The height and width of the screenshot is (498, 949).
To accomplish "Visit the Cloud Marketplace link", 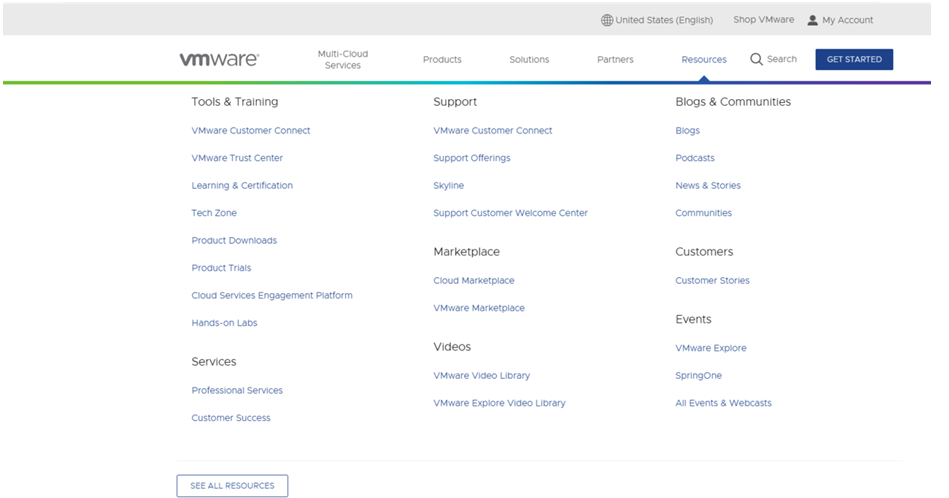I will tap(473, 281).
